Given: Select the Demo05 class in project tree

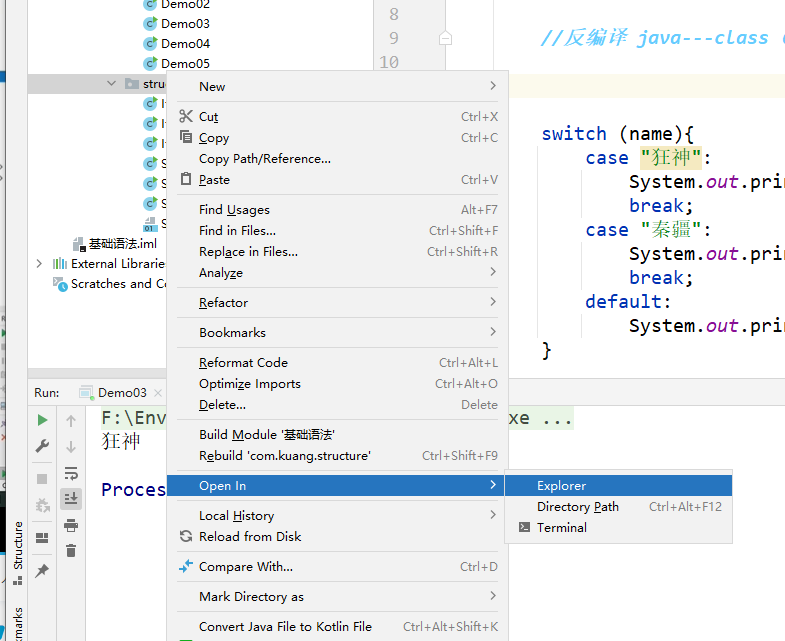Looking at the screenshot, I should (185, 64).
